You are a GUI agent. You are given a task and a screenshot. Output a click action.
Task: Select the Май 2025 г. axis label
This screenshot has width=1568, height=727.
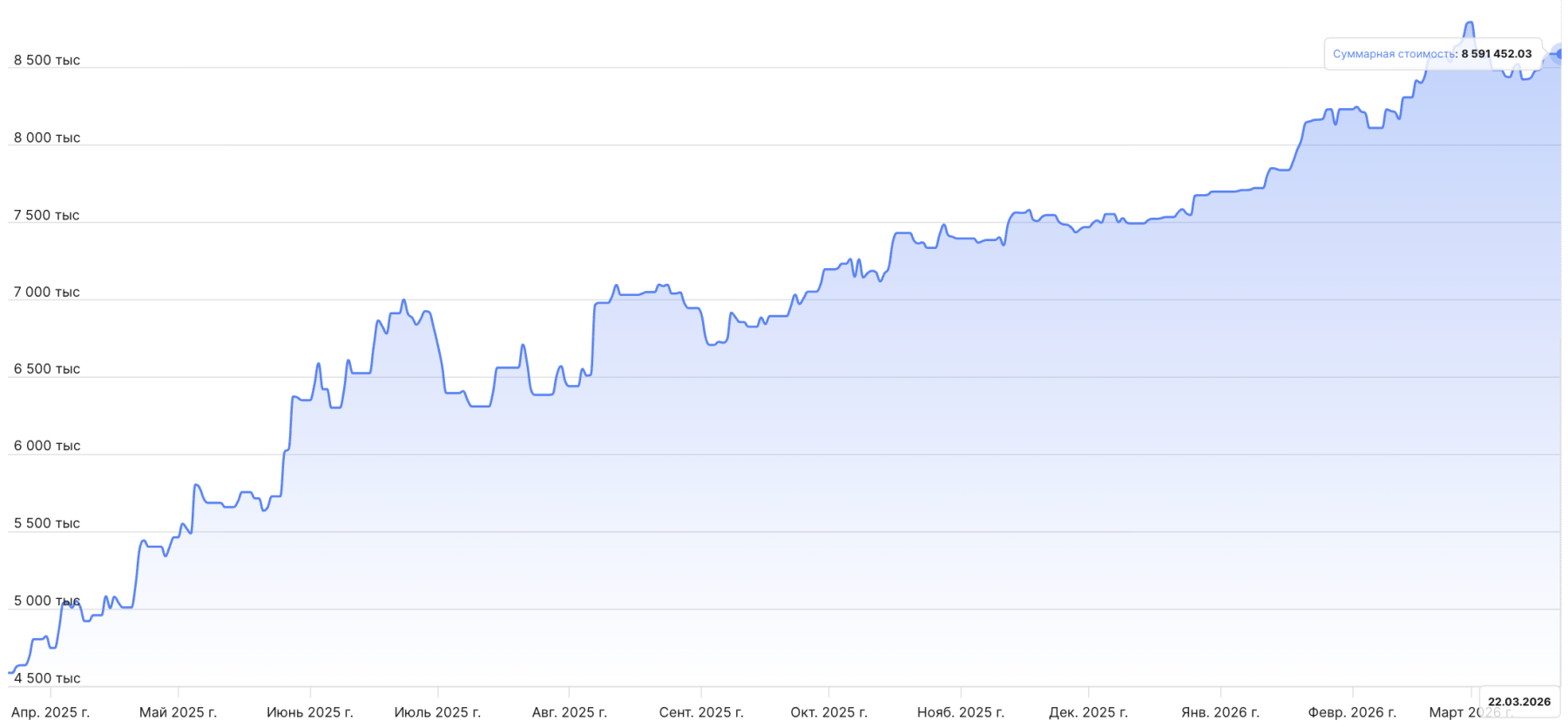pyautogui.click(x=178, y=712)
